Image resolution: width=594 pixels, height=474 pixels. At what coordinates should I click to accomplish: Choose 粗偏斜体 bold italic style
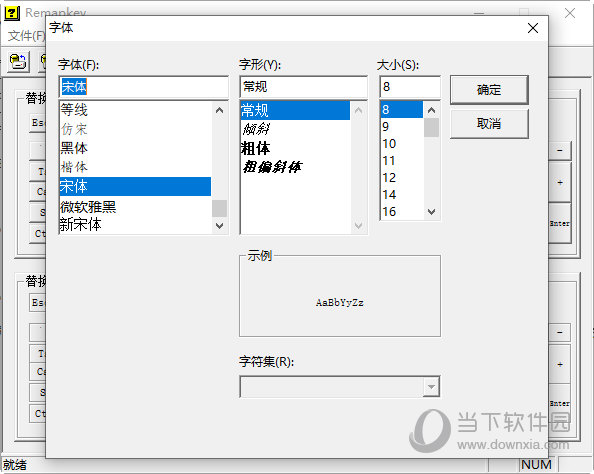point(295,167)
